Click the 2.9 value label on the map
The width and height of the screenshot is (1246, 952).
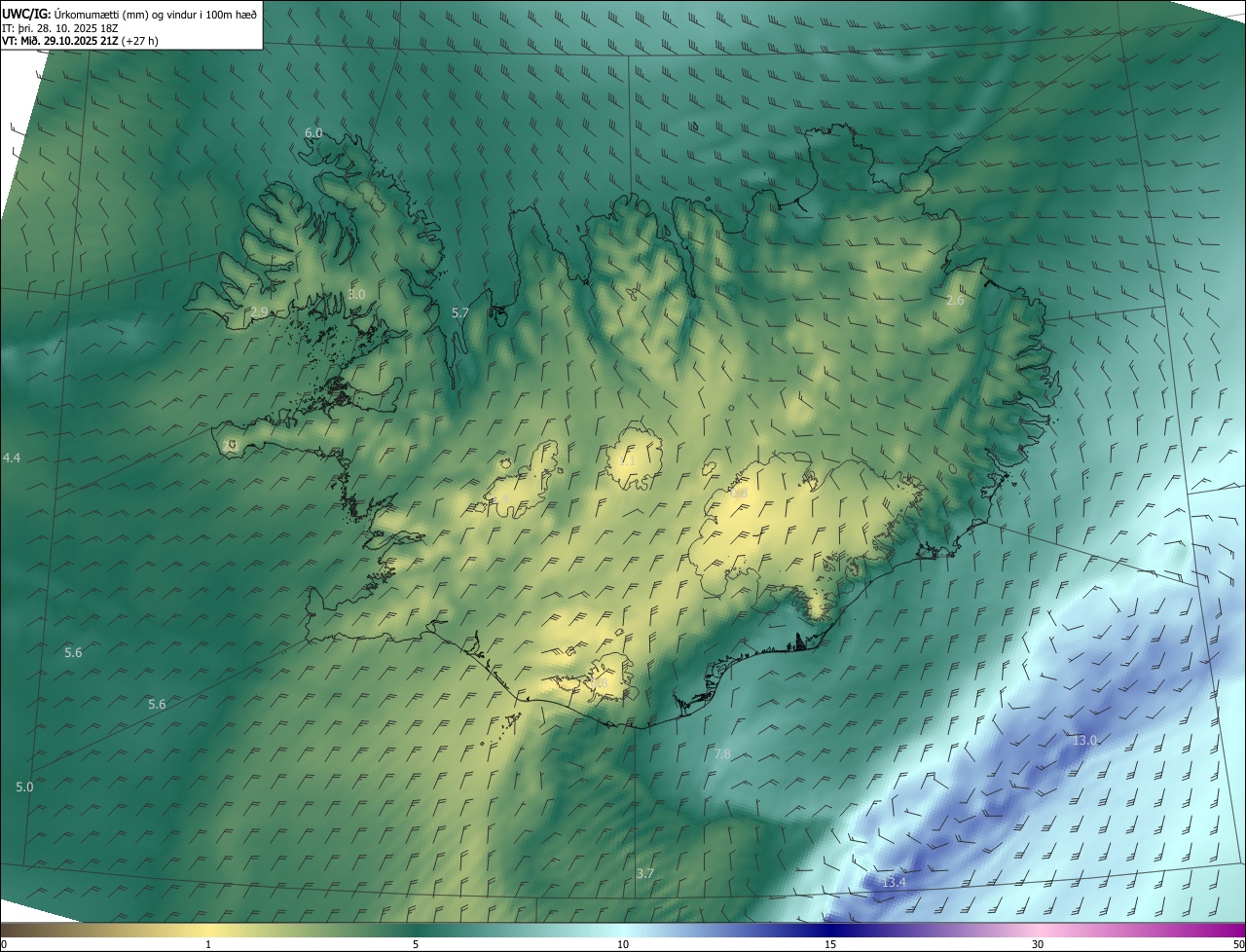(x=259, y=311)
